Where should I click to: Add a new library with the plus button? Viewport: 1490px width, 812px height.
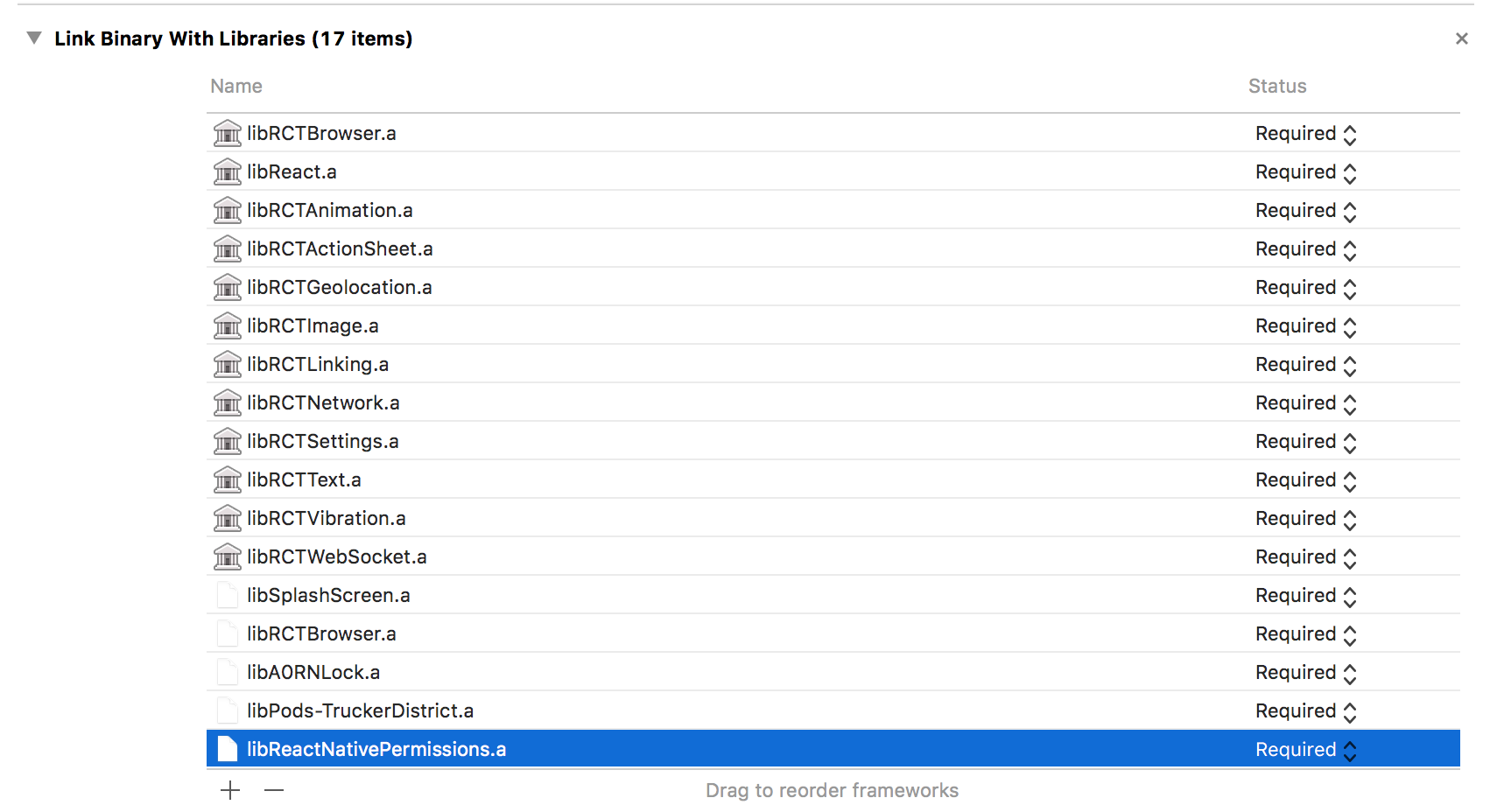click(229, 789)
